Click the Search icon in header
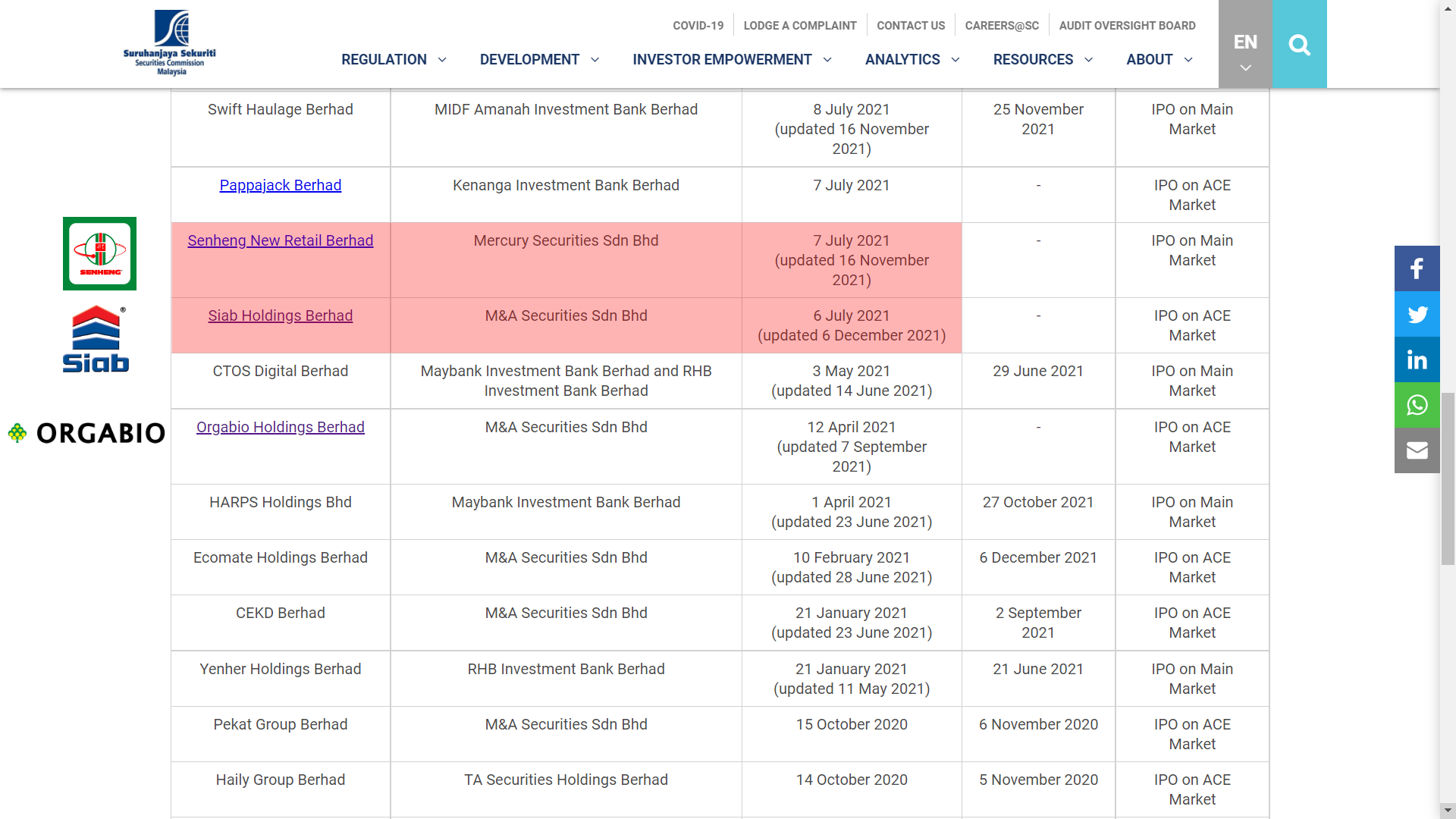Screen dimensions: 1456x819 [x=1298, y=44]
